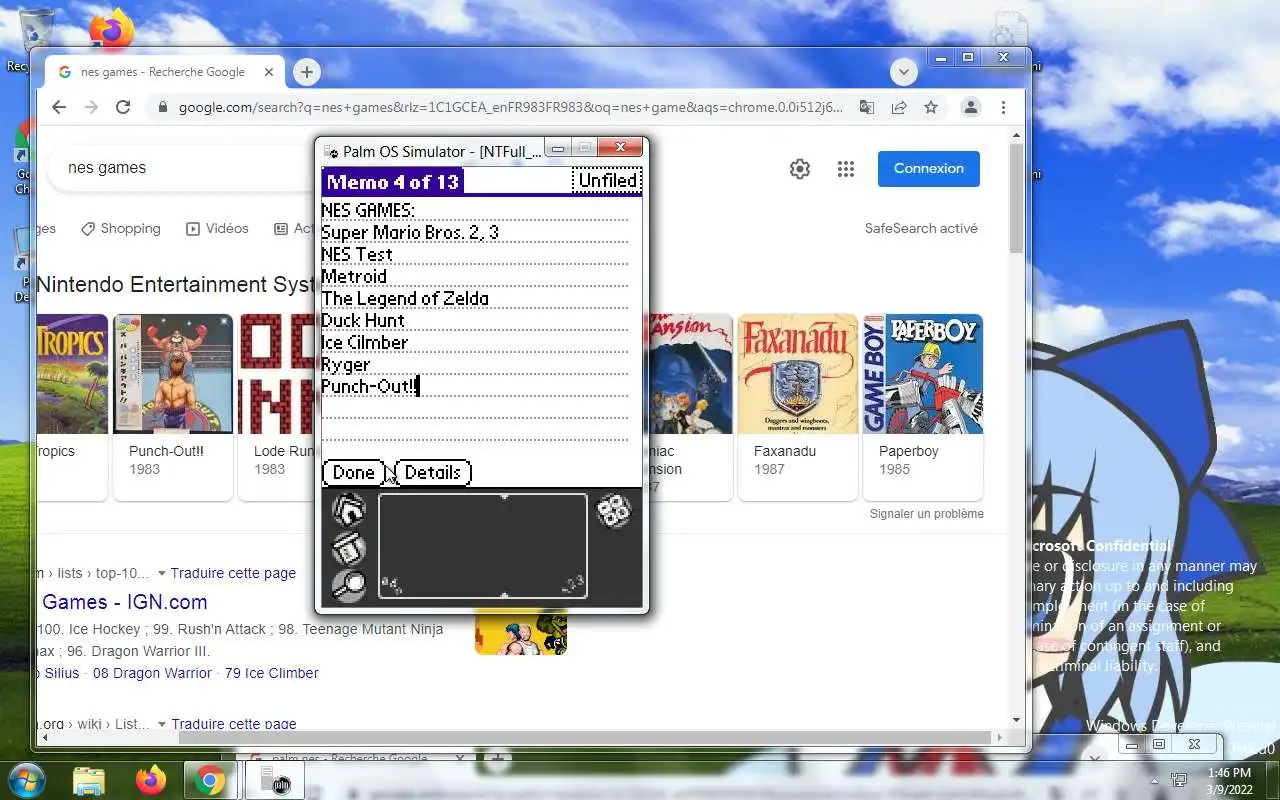This screenshot has width=1280, height=800.
Task: Reload the Google search page
Action: click(x=123, y=107)
